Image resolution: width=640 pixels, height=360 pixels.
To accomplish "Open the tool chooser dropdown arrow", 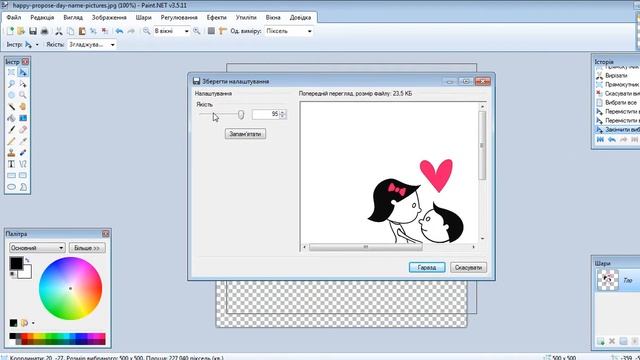I will (x=37, y=44).
